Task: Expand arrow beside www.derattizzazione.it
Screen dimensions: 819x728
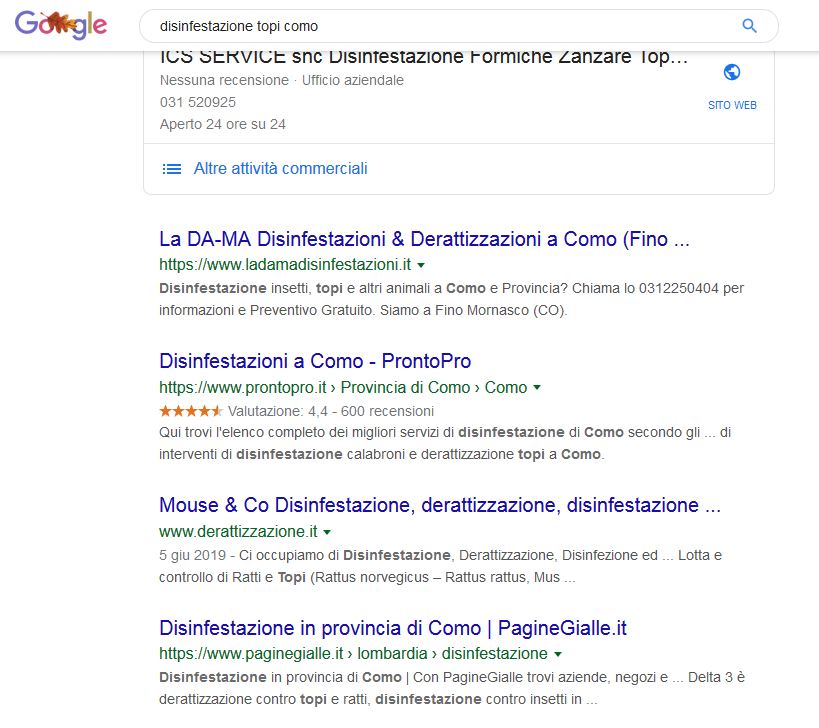Action: (x=327, y=532)
